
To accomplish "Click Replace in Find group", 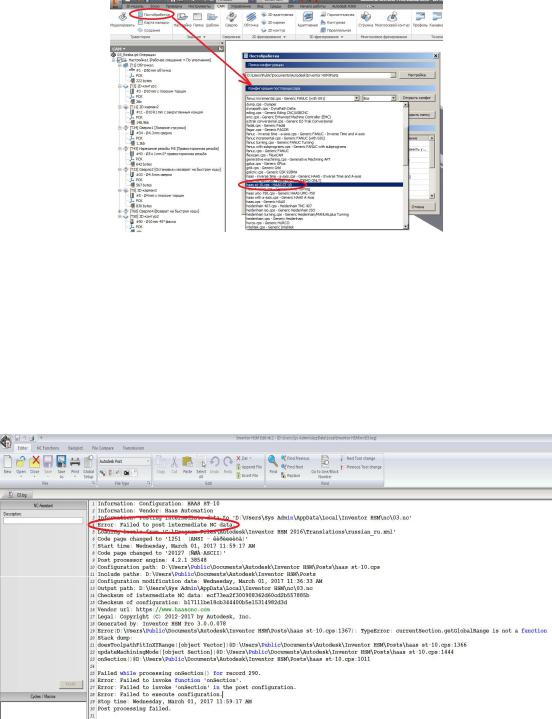I will pyautogui.click(x=291, y=476).
